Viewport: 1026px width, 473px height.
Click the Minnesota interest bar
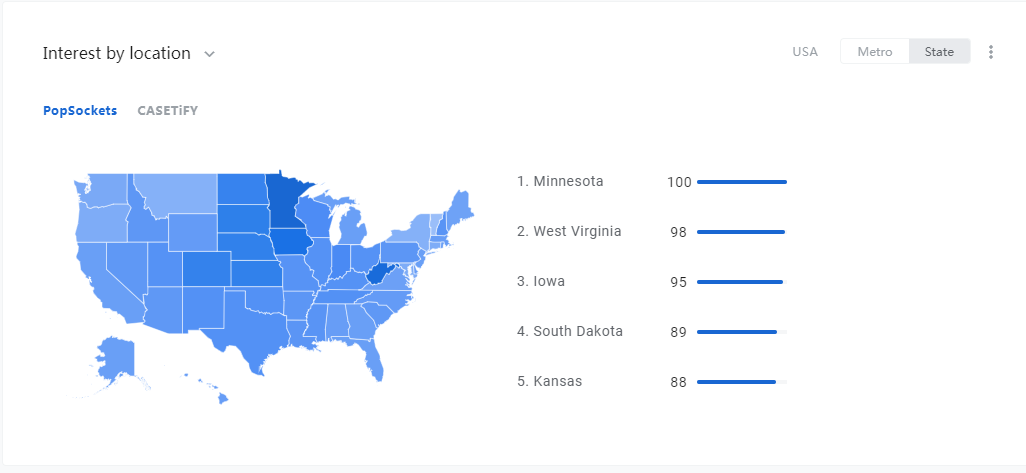tap(742, 182)
